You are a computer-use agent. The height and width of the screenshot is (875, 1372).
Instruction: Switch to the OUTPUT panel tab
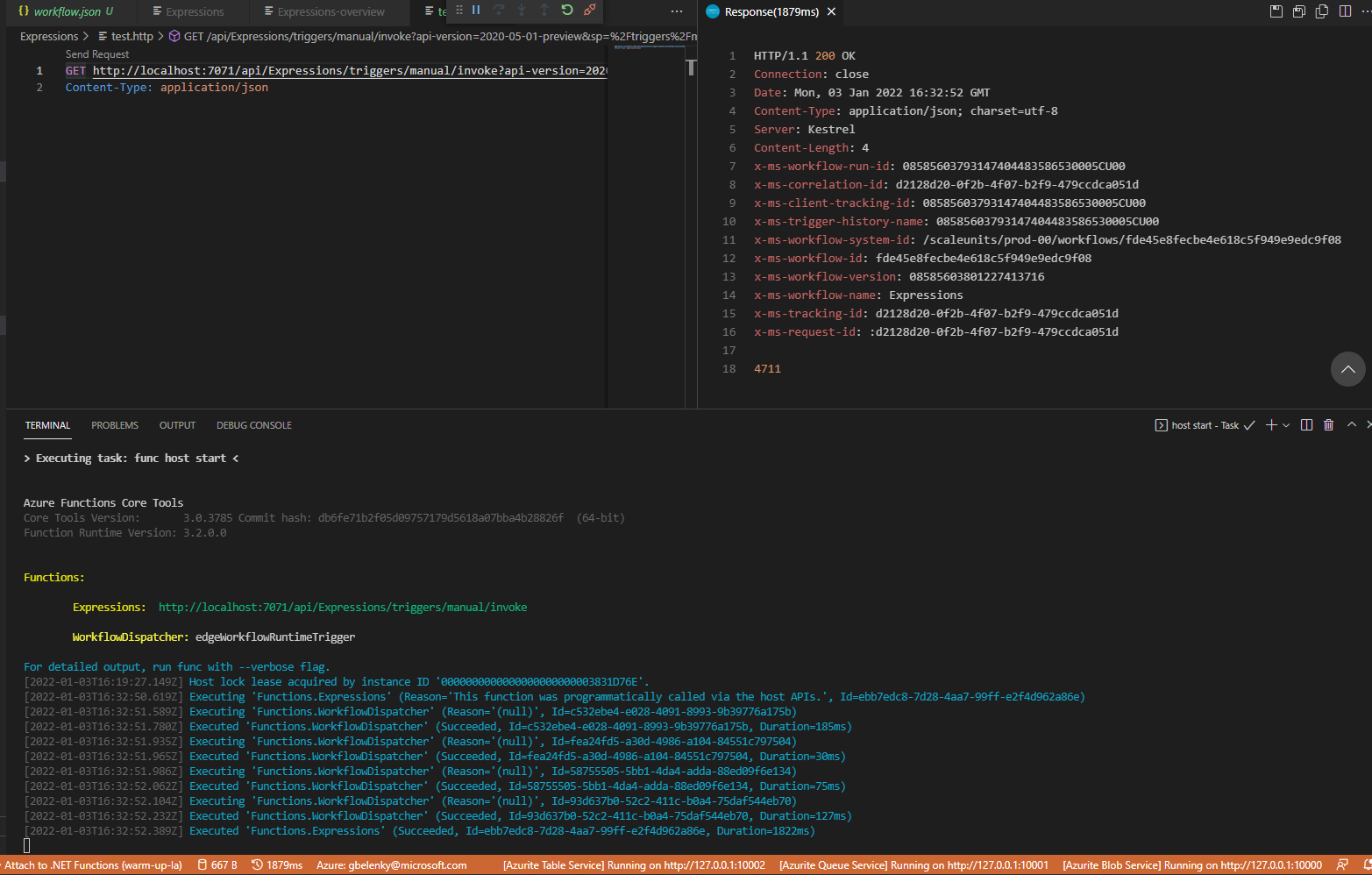[x=177, y=425]
